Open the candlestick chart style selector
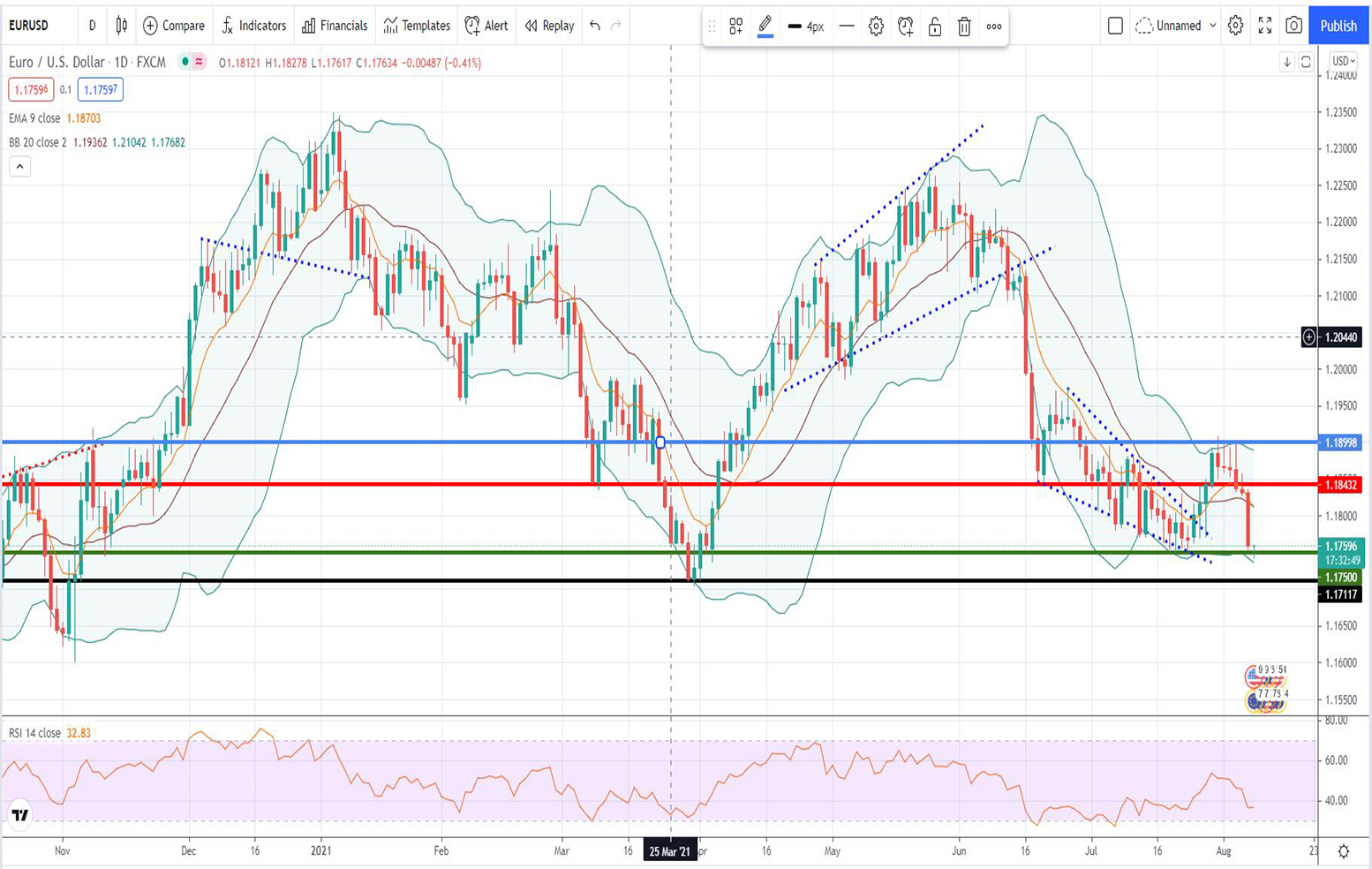This screenshot has width=1372, height=869. (x=122, y=26)
